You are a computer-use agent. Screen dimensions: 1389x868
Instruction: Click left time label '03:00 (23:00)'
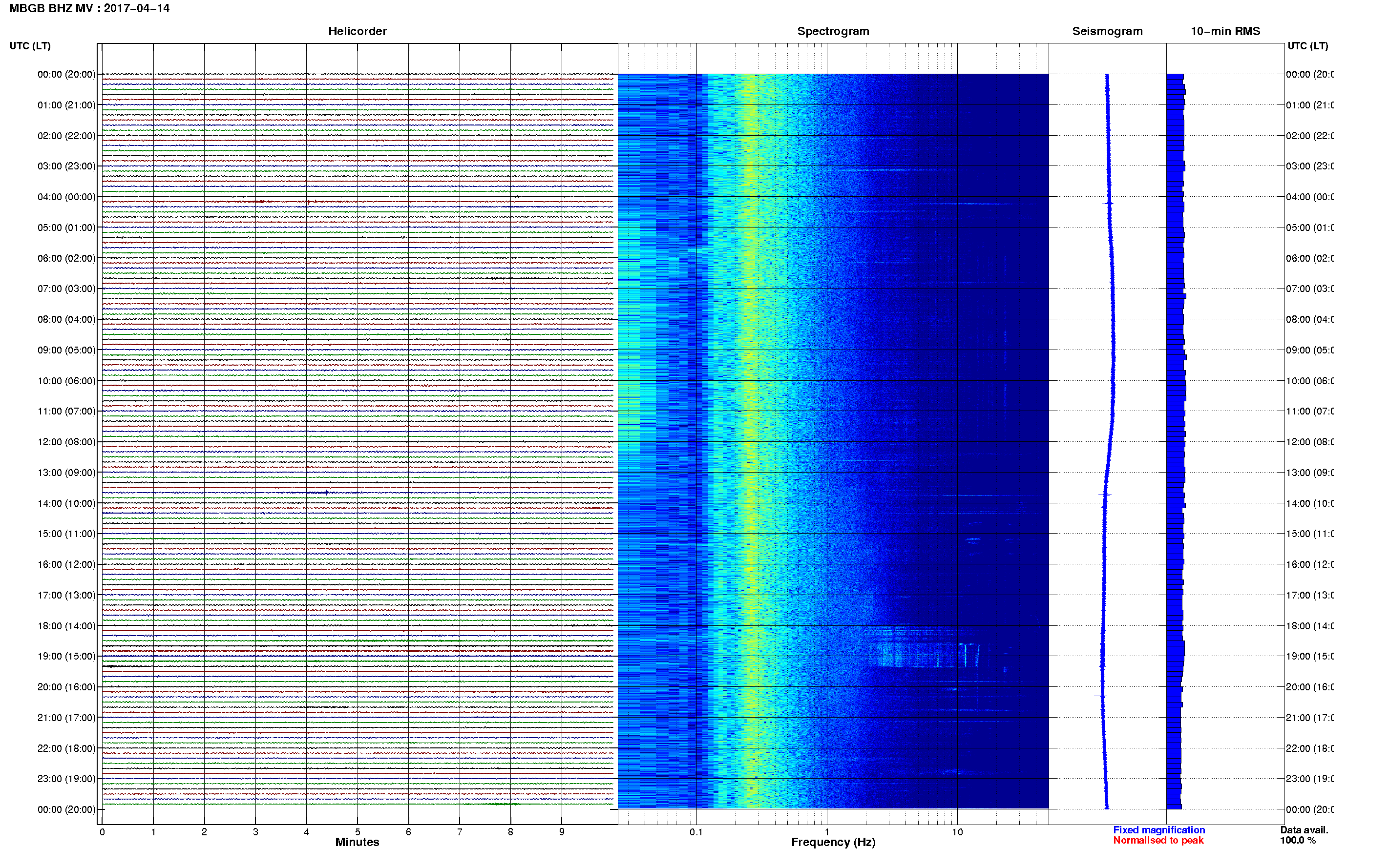click(x=66, y=166)
